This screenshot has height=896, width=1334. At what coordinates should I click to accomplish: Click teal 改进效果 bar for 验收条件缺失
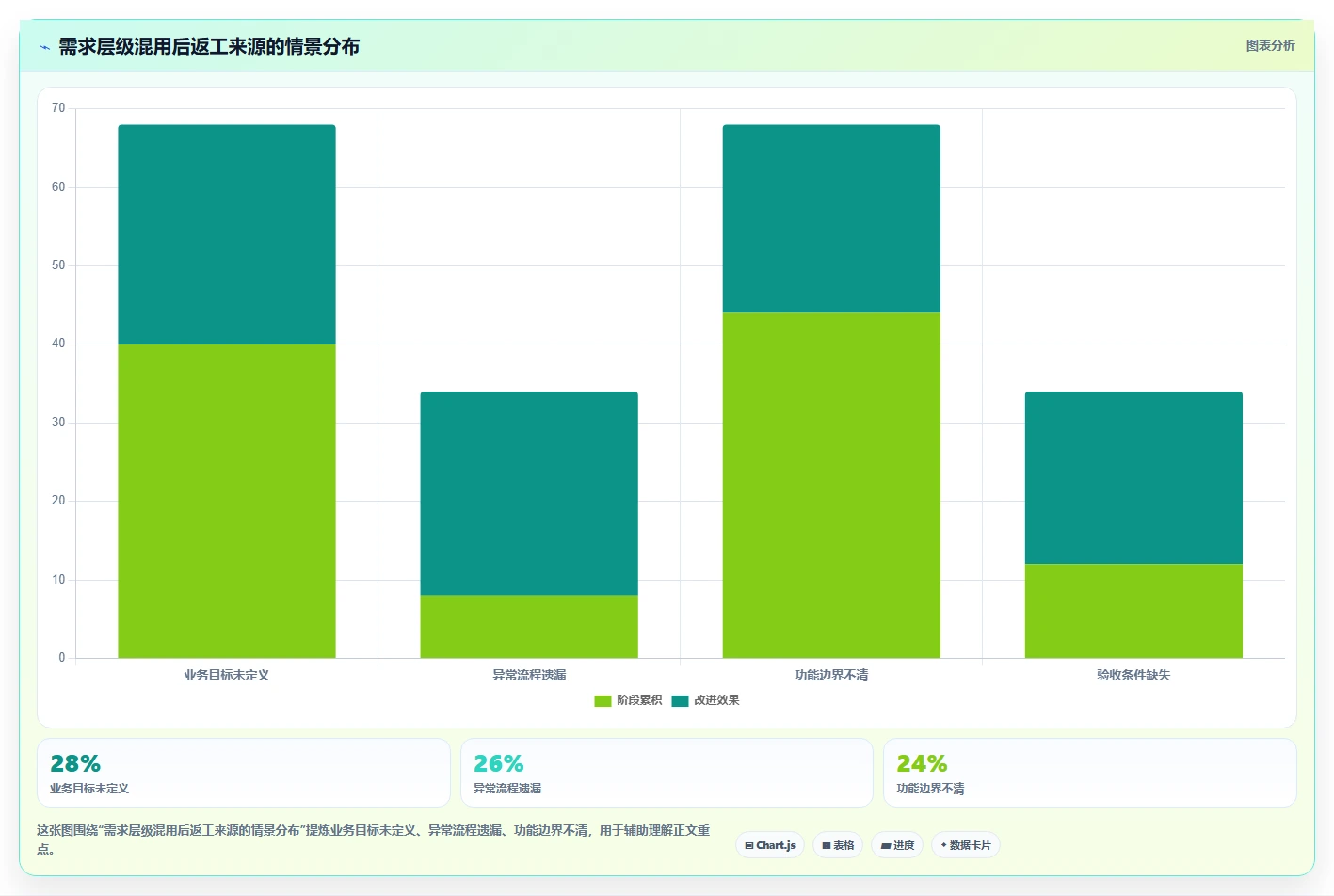(x=1133, y=477)
